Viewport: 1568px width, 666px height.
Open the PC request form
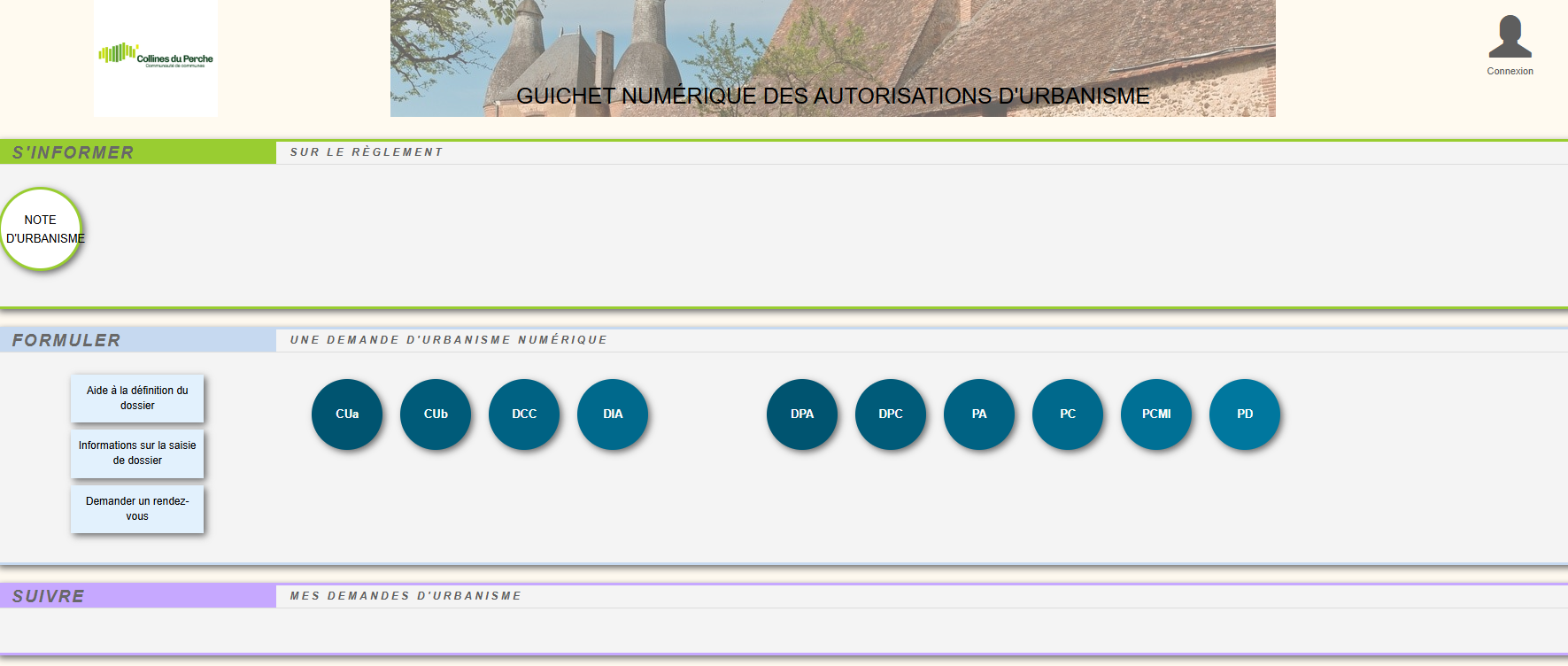pyautogui.click(x=1068, y=414)
